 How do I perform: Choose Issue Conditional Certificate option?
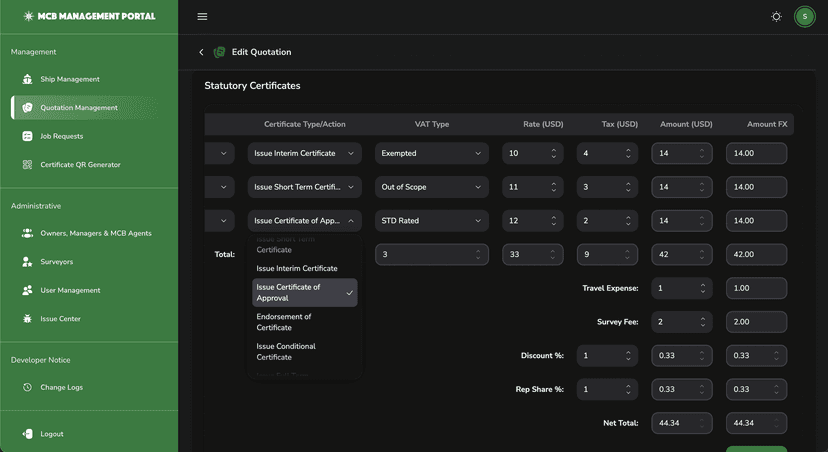(305, 352)
